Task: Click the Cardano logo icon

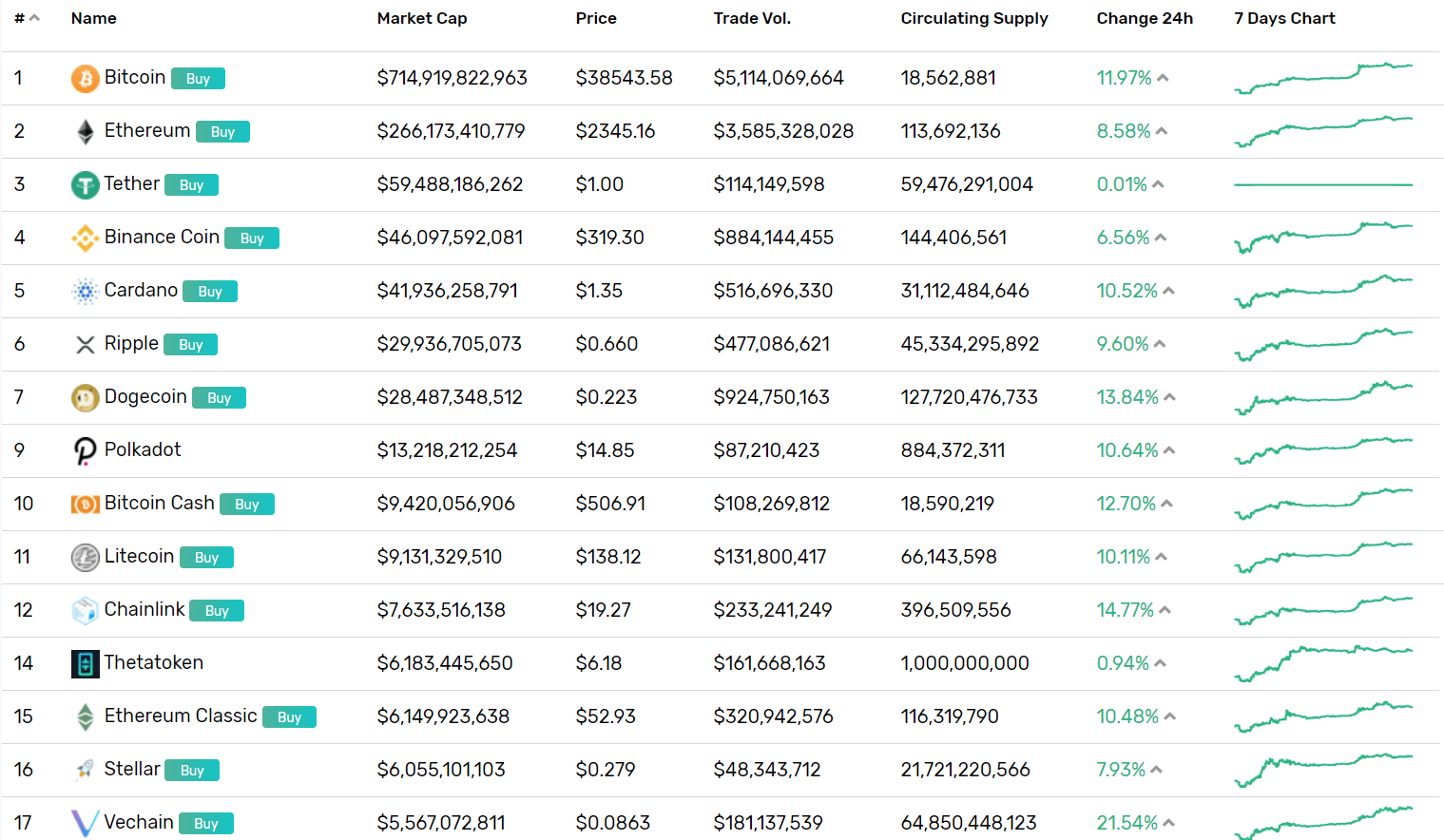Action: 86,291
